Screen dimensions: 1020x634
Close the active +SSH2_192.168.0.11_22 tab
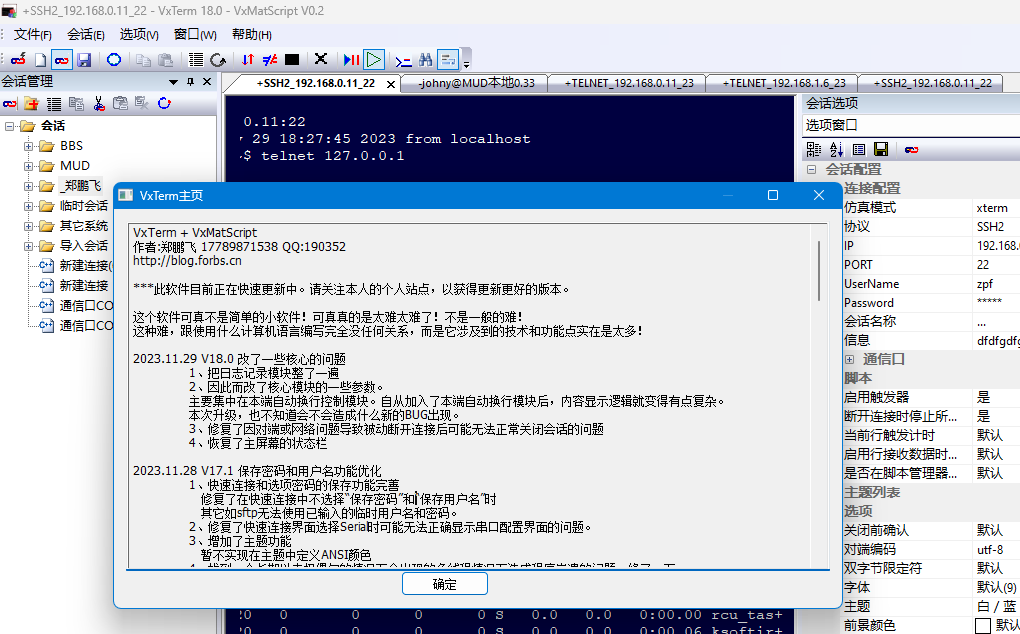tap(391, 85)
